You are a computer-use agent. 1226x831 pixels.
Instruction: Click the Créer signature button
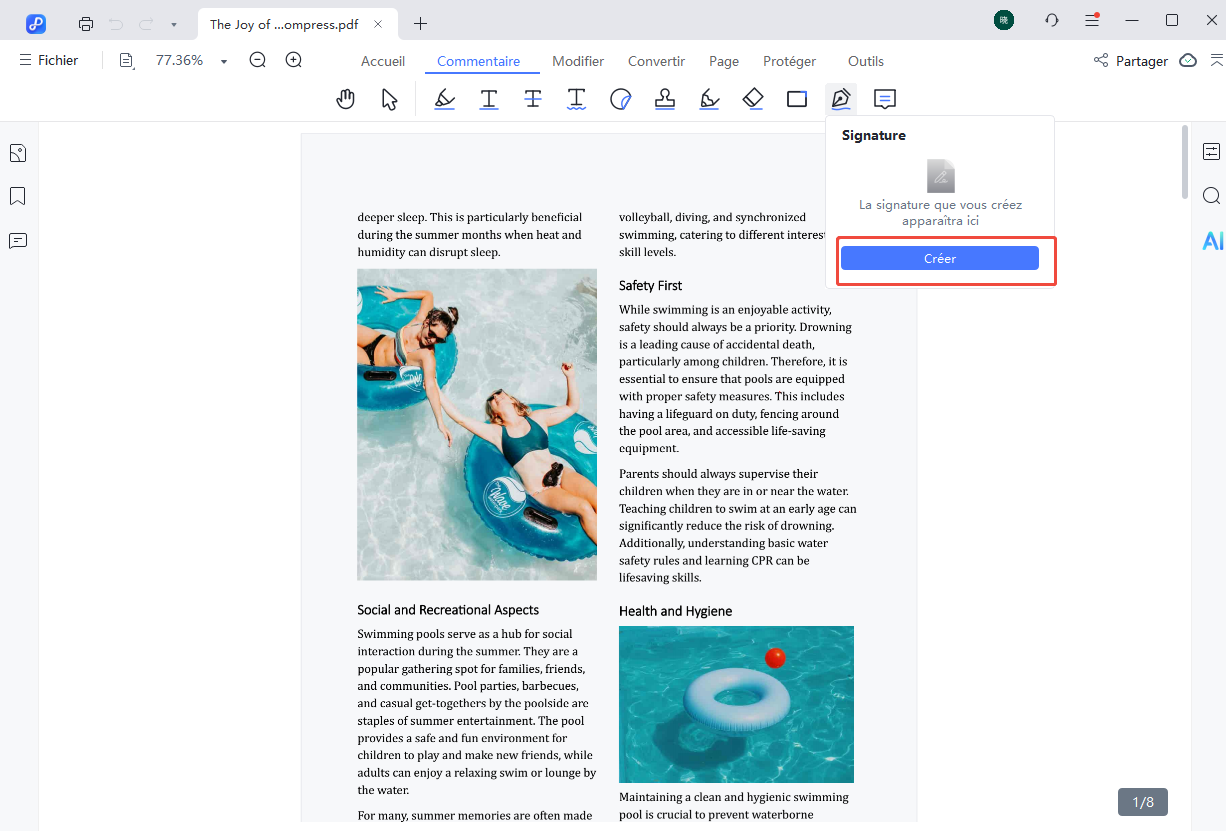point(939,259)
